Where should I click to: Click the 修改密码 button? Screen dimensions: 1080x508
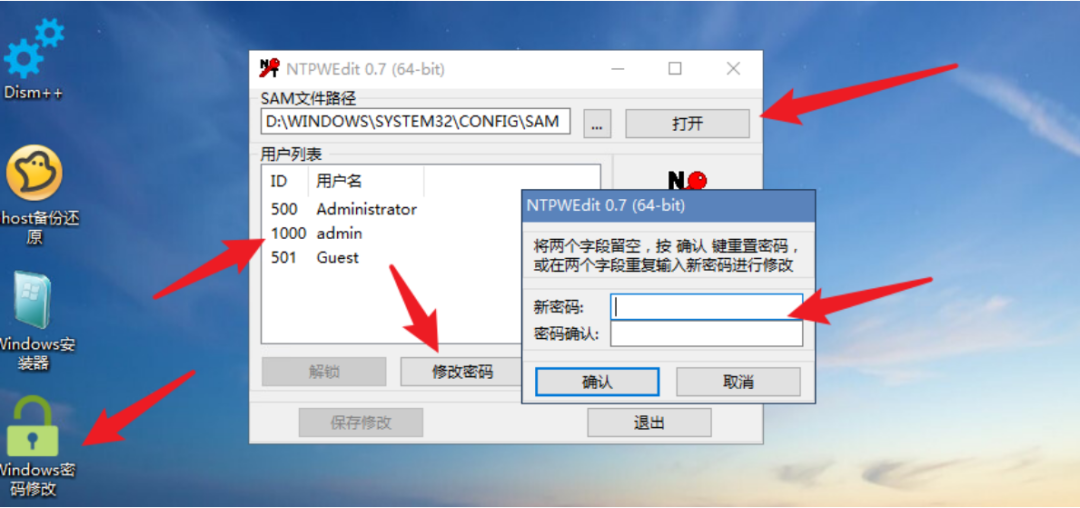click(x=460, y=372)
